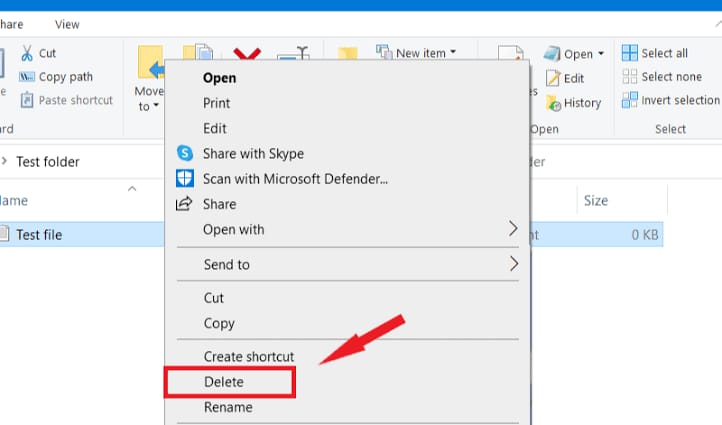Viewport: 722px width, 425px height.
Task: Open the Move to dropdown
Action: coord(148,99)
